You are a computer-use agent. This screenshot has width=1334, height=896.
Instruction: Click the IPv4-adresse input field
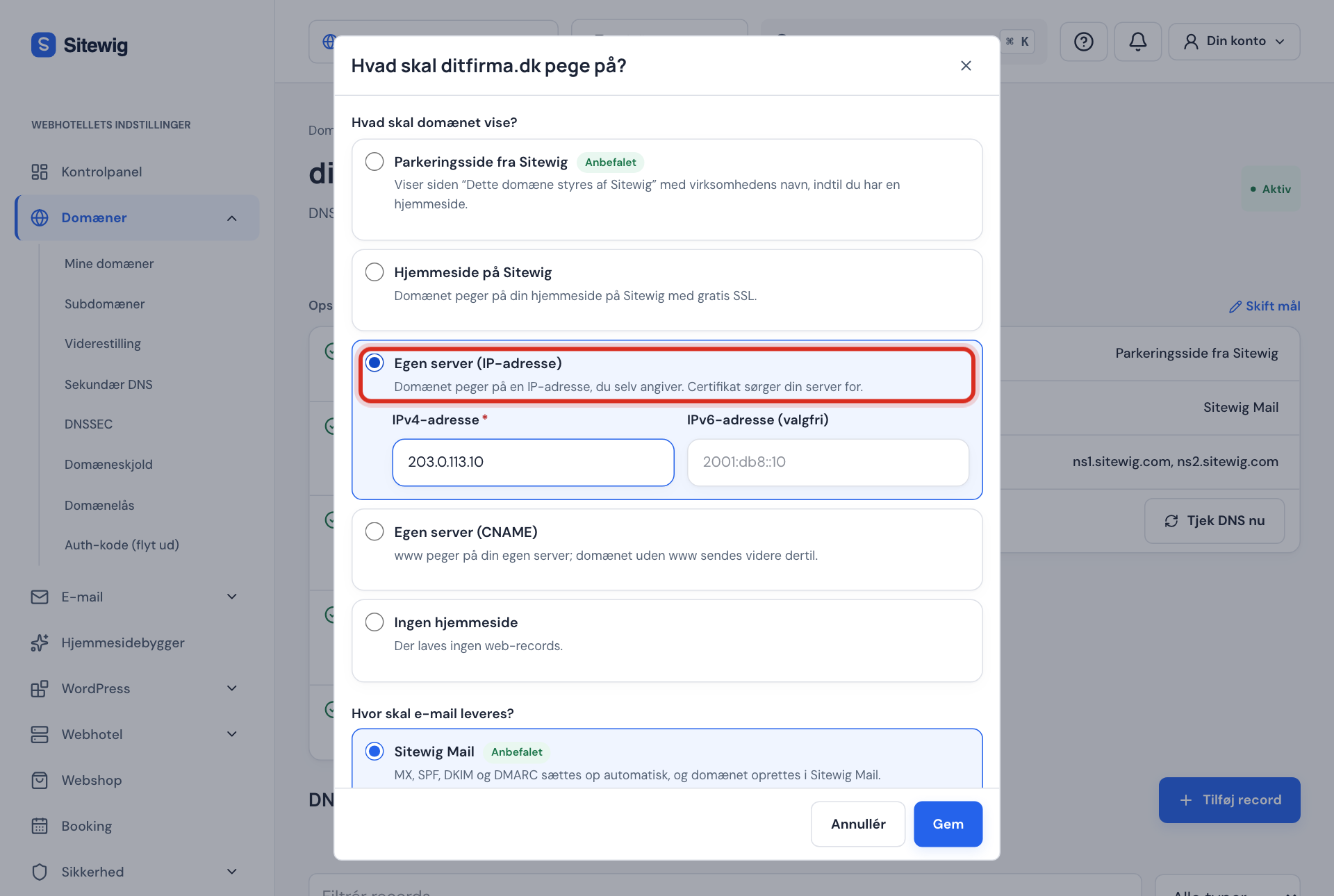tap(533, 462)
